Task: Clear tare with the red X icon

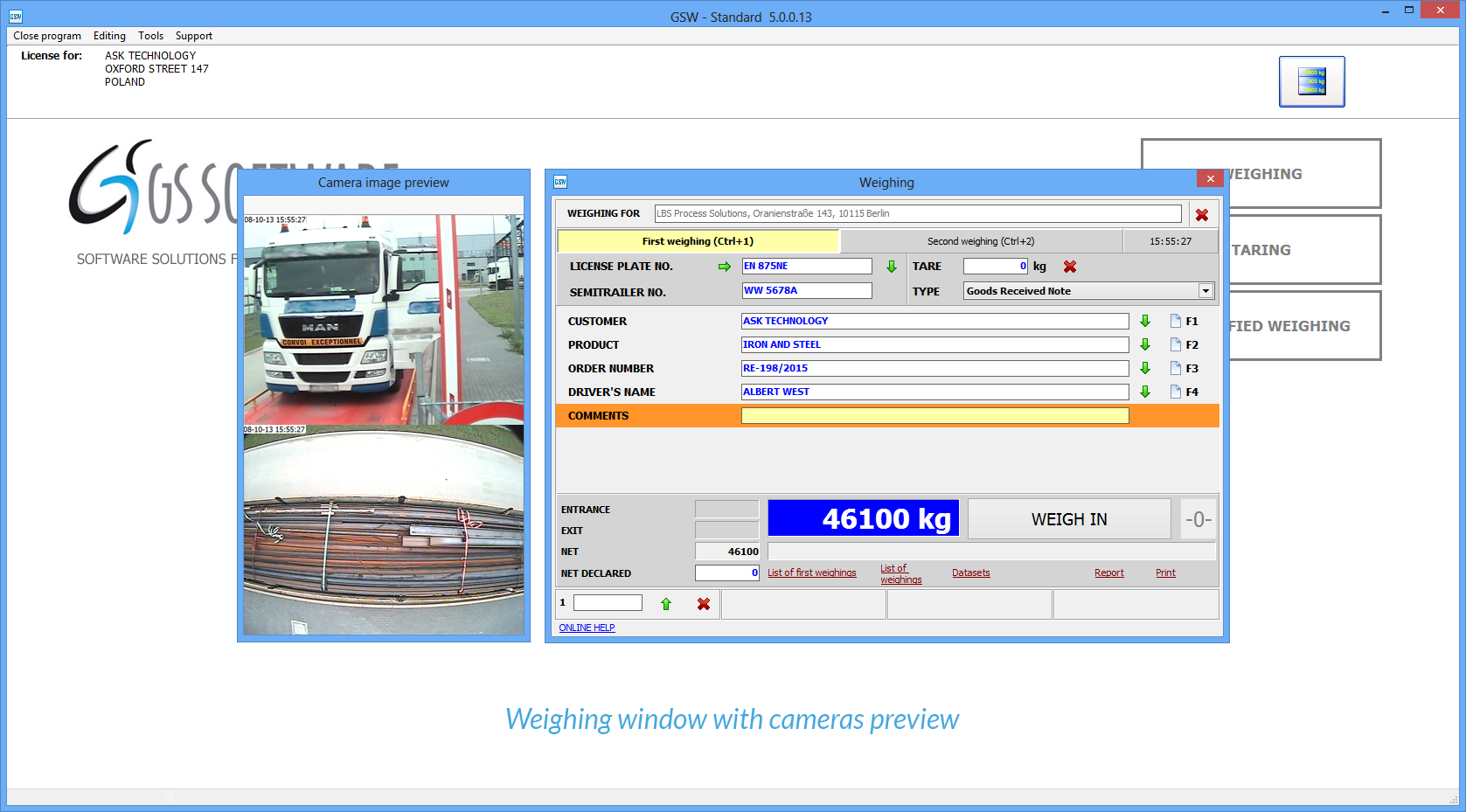Action: click(x=1069, y=267)
